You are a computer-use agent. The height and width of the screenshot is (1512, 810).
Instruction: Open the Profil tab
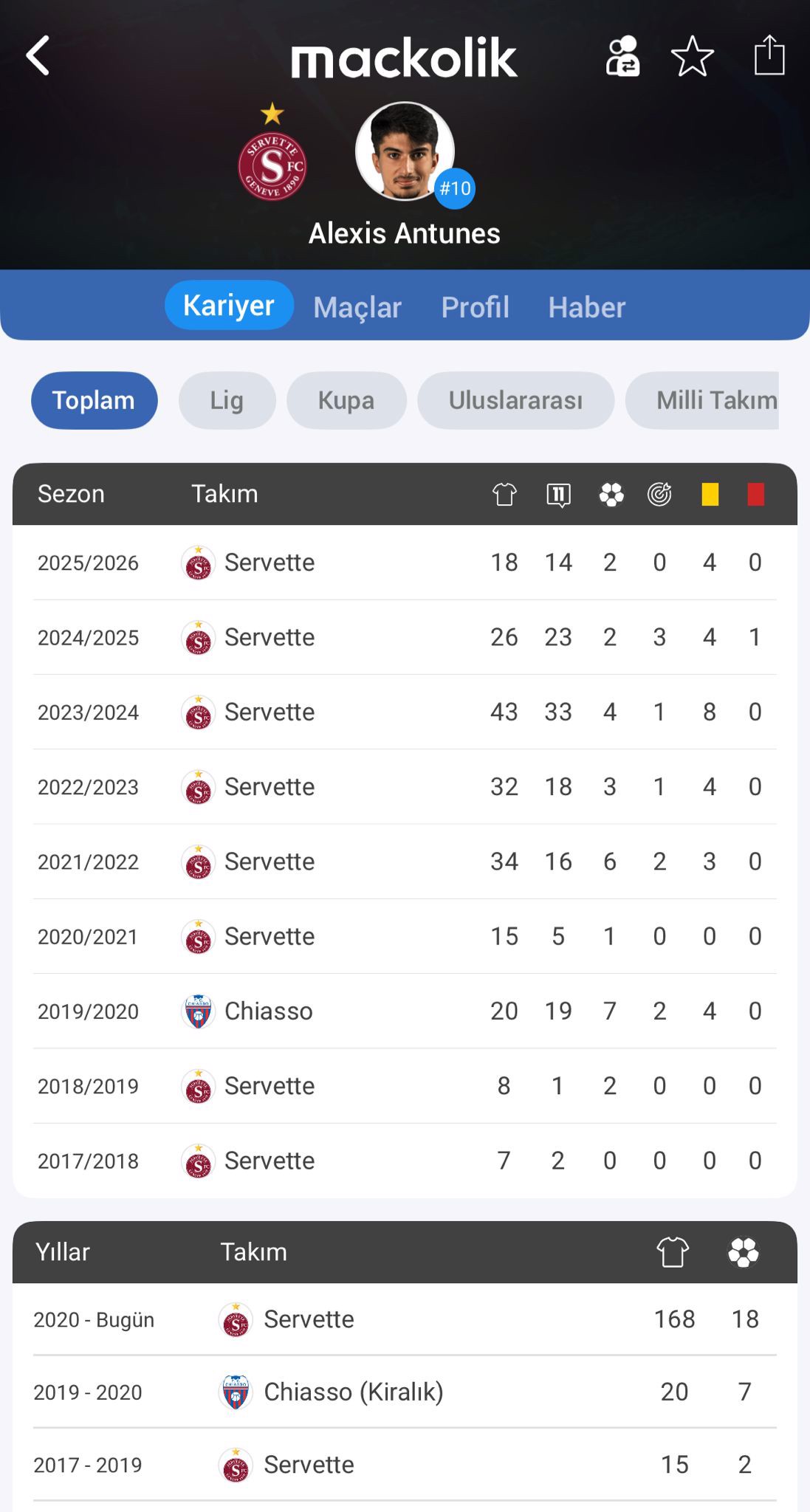click(475, 307)
